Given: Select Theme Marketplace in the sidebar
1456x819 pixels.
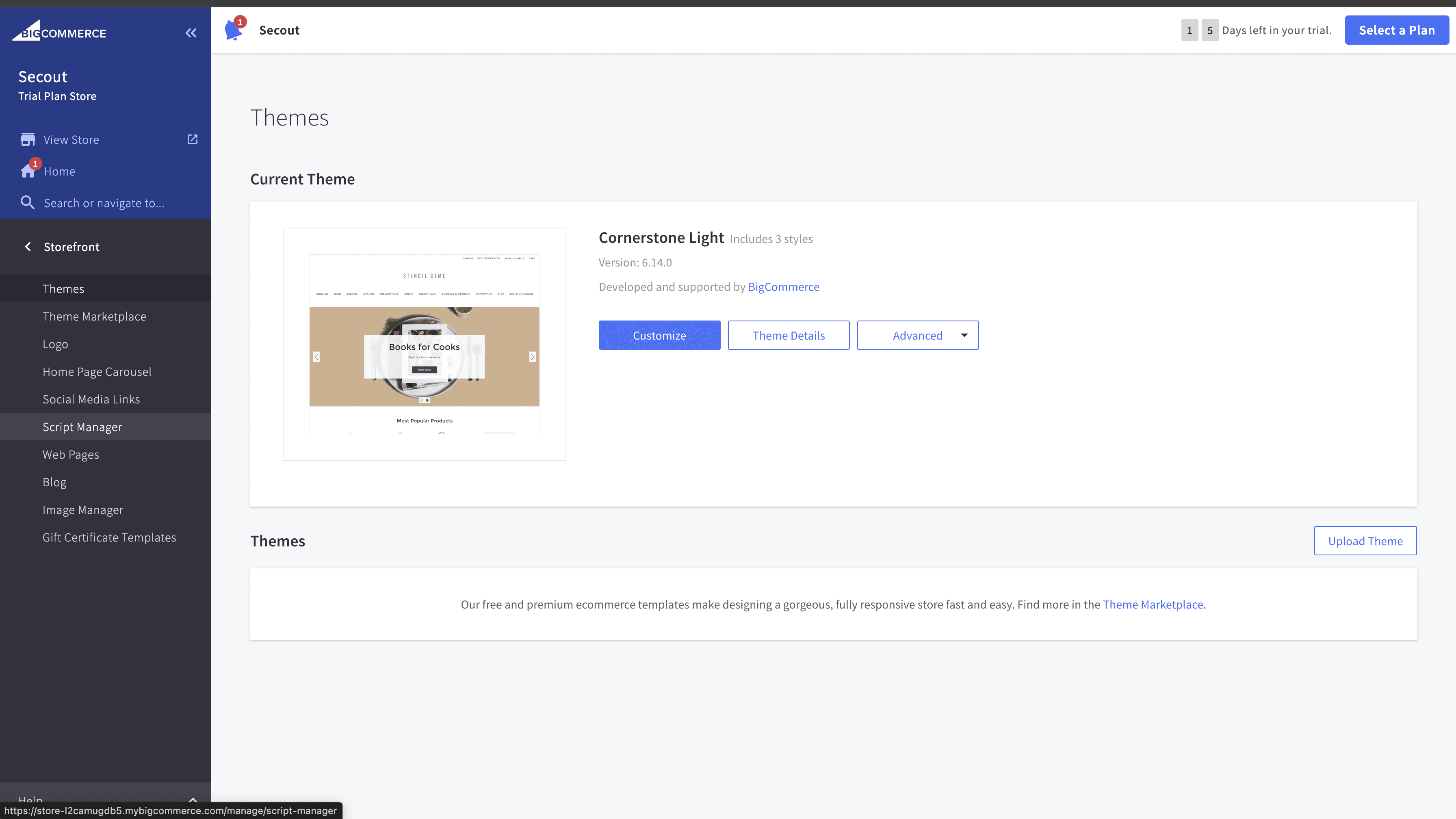Looking at the screenshot, I should click(x=94, y=316).
